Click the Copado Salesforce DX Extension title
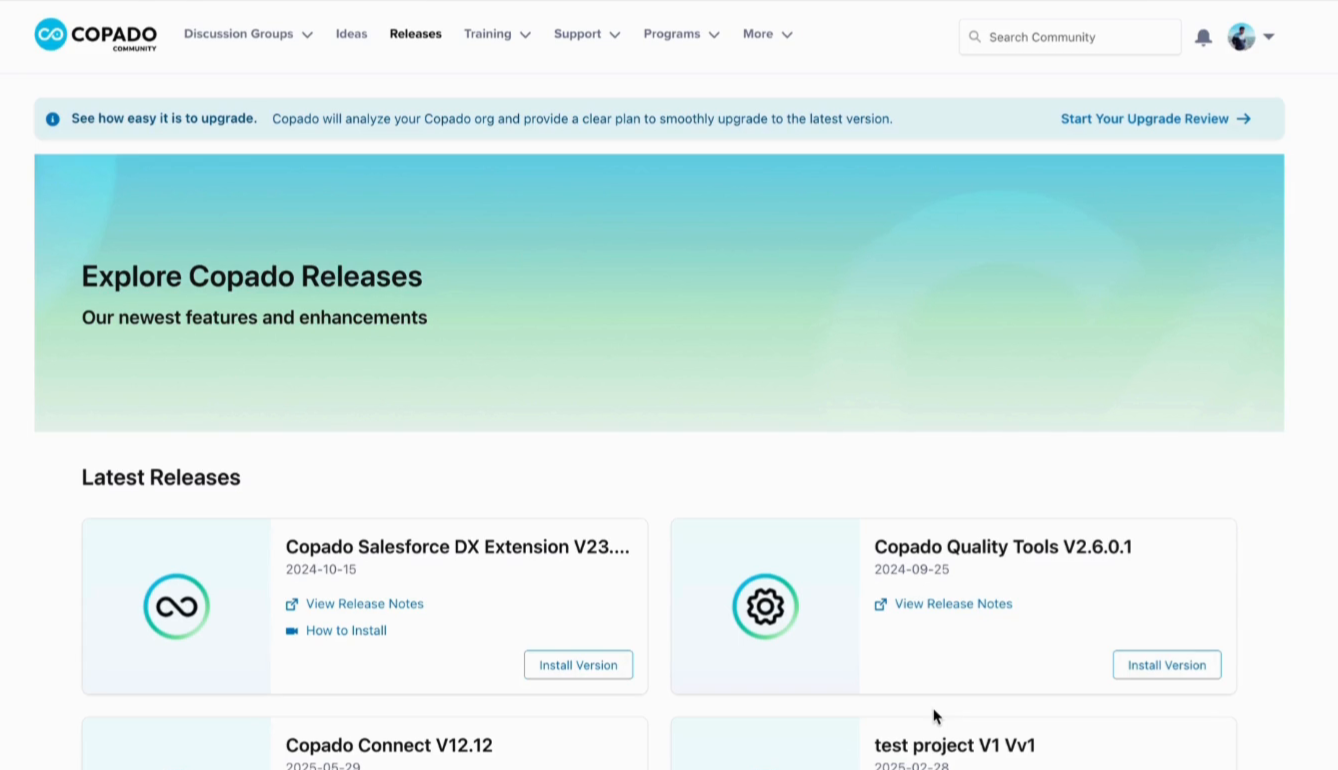The height and width of the screenshot is (770, 1338). 458,547
